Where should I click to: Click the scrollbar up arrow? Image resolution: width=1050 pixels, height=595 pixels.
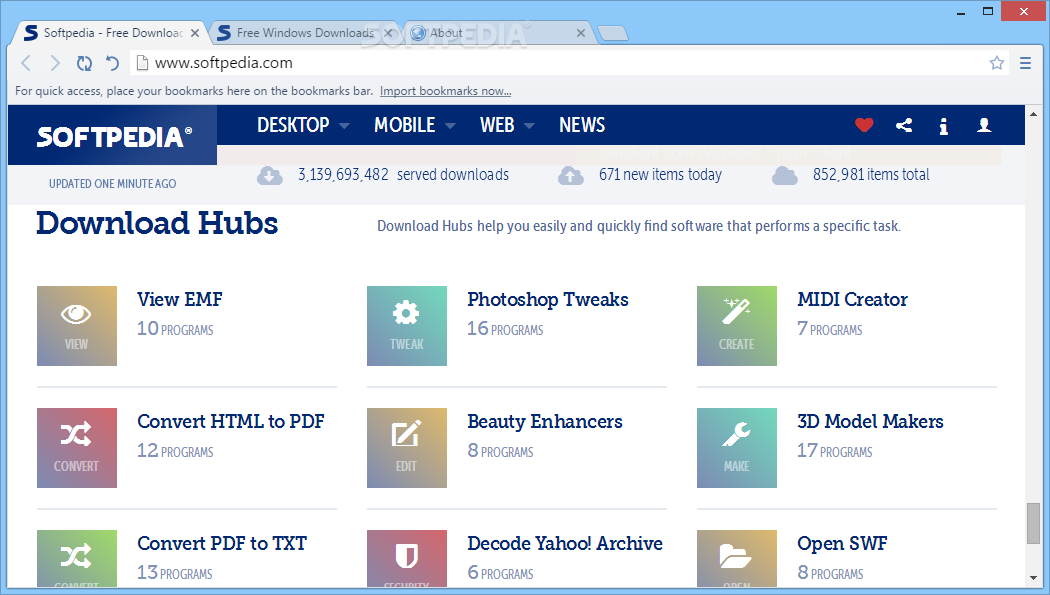coord(1033,114)
